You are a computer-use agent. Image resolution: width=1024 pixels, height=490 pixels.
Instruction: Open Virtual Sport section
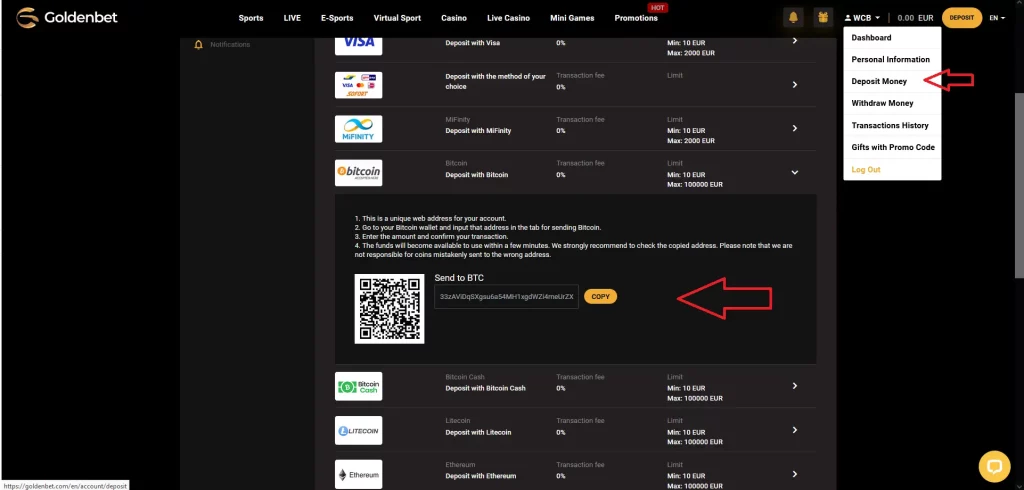coord(397,18)
